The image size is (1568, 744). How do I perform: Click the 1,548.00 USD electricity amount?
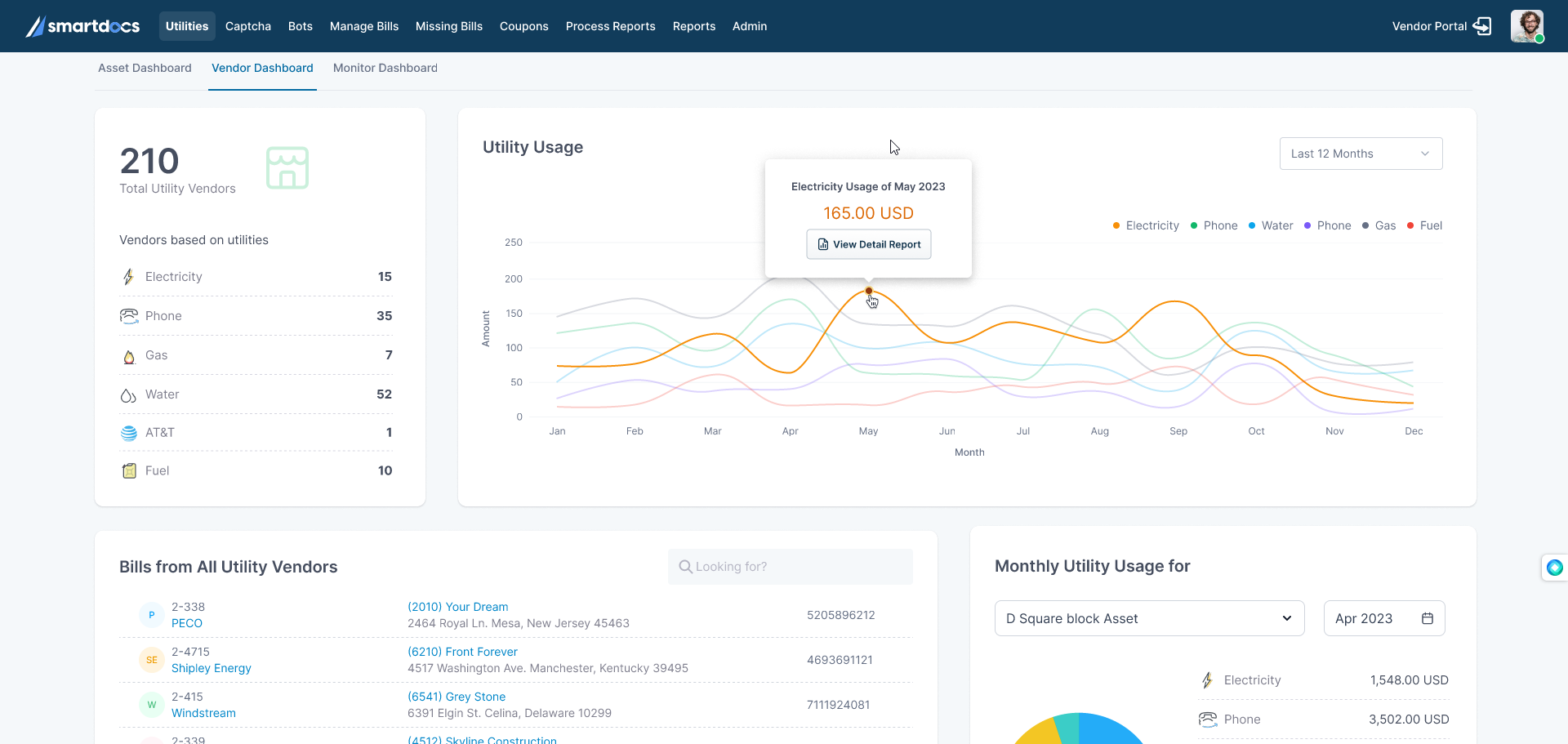tap(1410, 680)
